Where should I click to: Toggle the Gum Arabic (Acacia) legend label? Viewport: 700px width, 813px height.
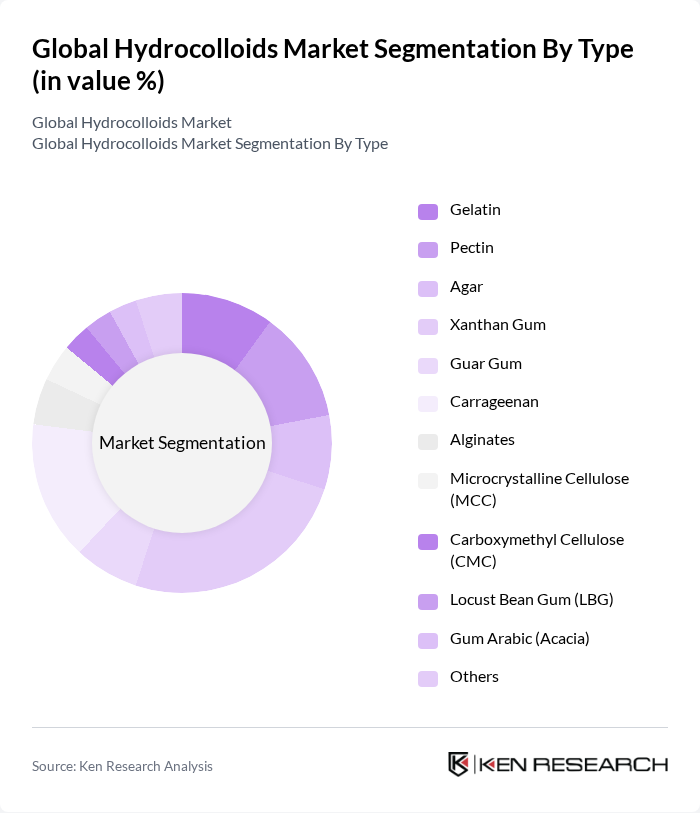point(519,638)
